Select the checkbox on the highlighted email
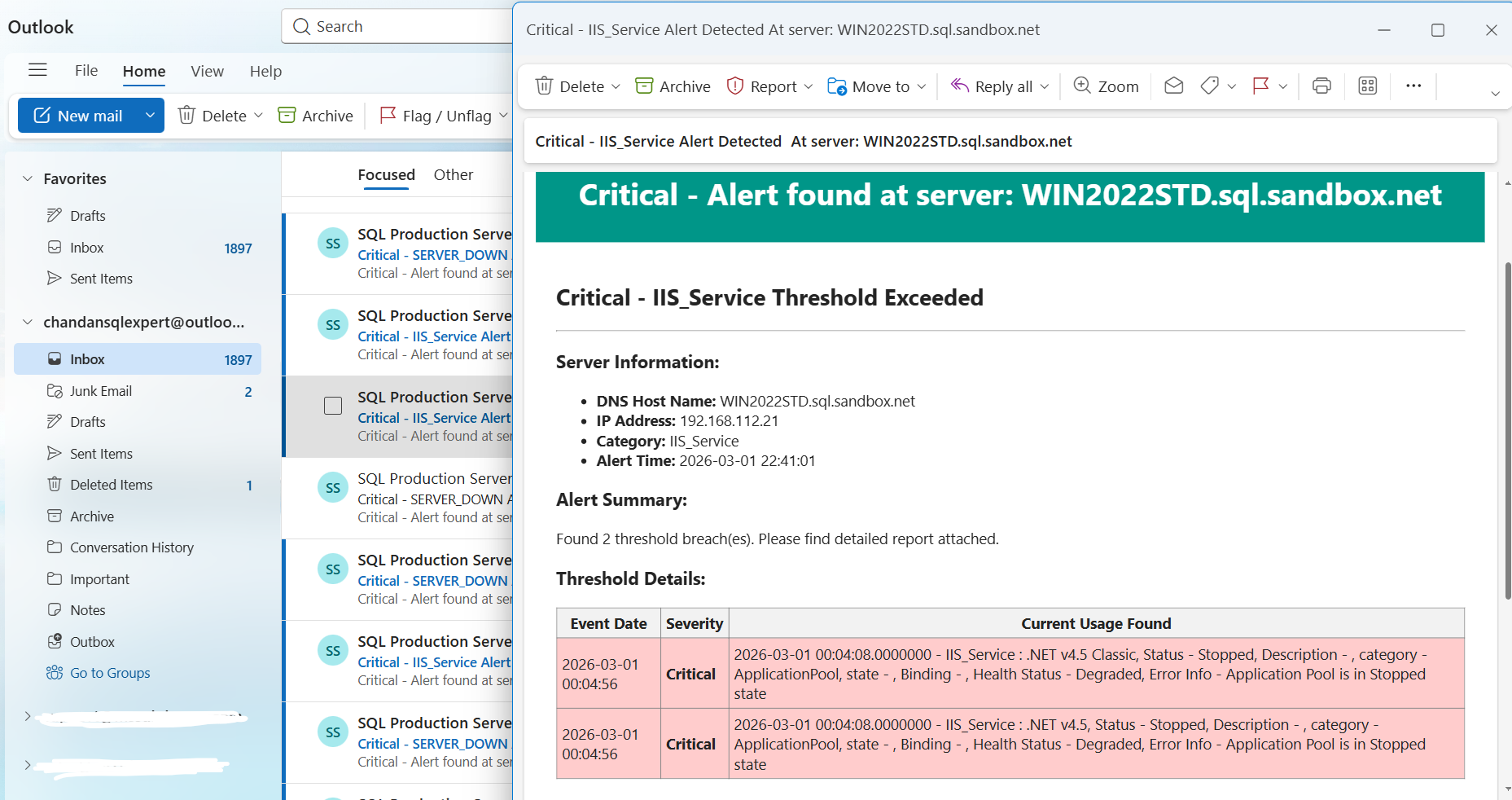The height and width of the screenshot is (800, 1512). pyautogui.click(x=333, y=406)
